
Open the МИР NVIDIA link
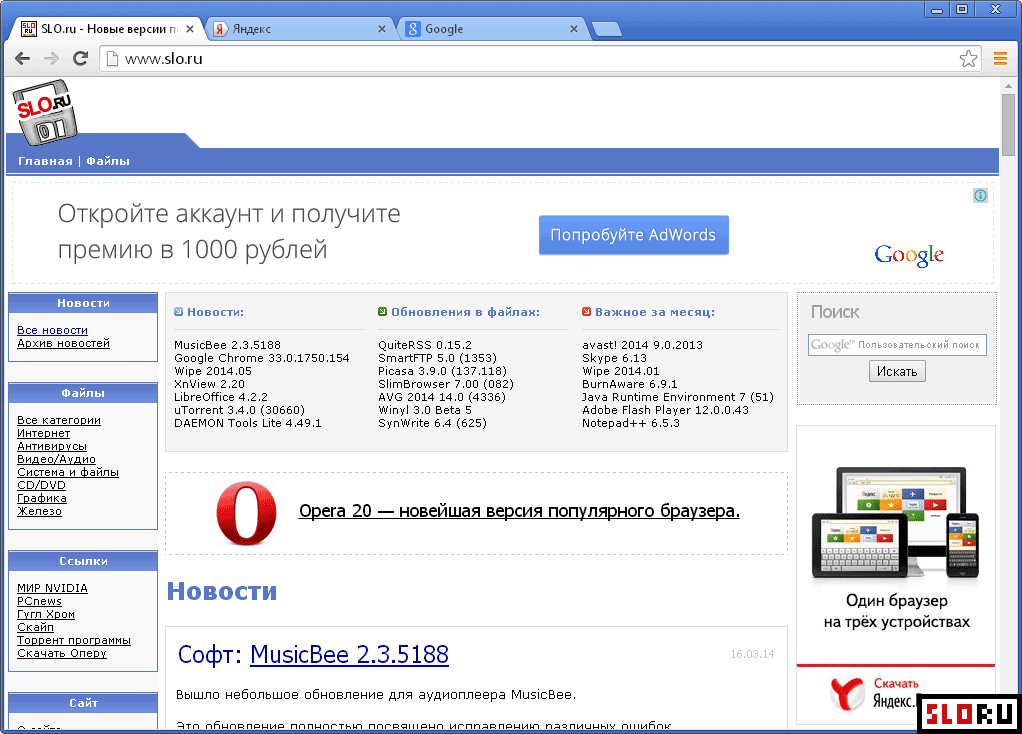click(52, 589)
